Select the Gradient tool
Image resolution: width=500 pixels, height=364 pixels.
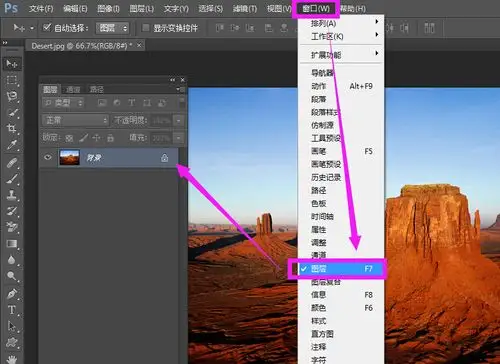pos(12,244)
